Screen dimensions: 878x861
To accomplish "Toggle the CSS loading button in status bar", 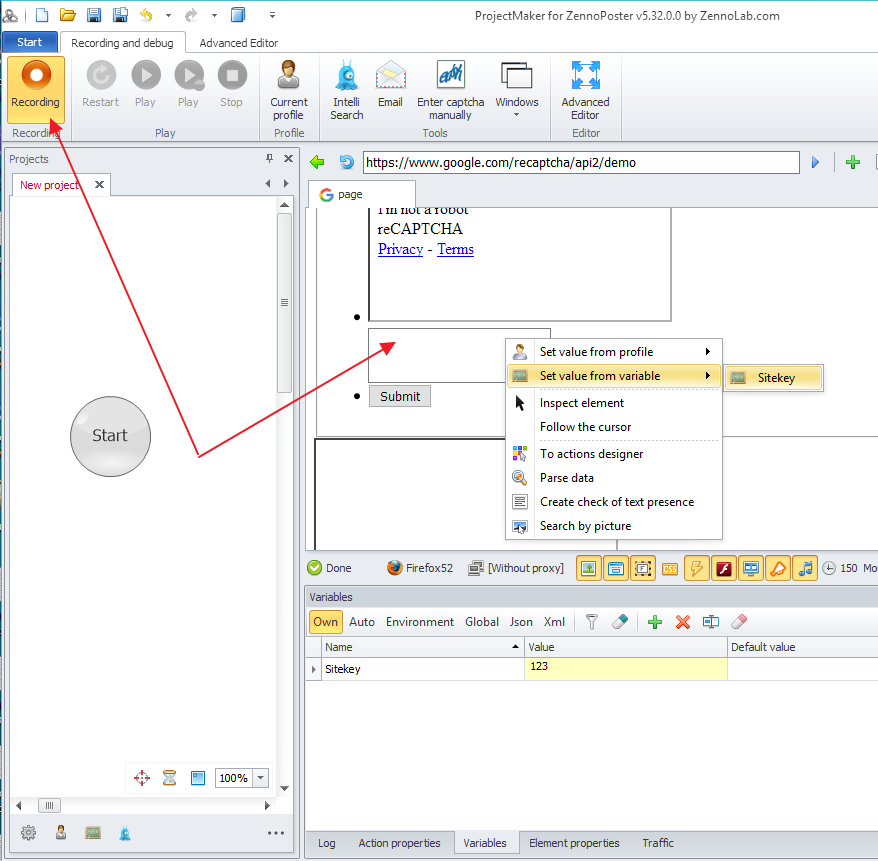I will tap(670, 568).
